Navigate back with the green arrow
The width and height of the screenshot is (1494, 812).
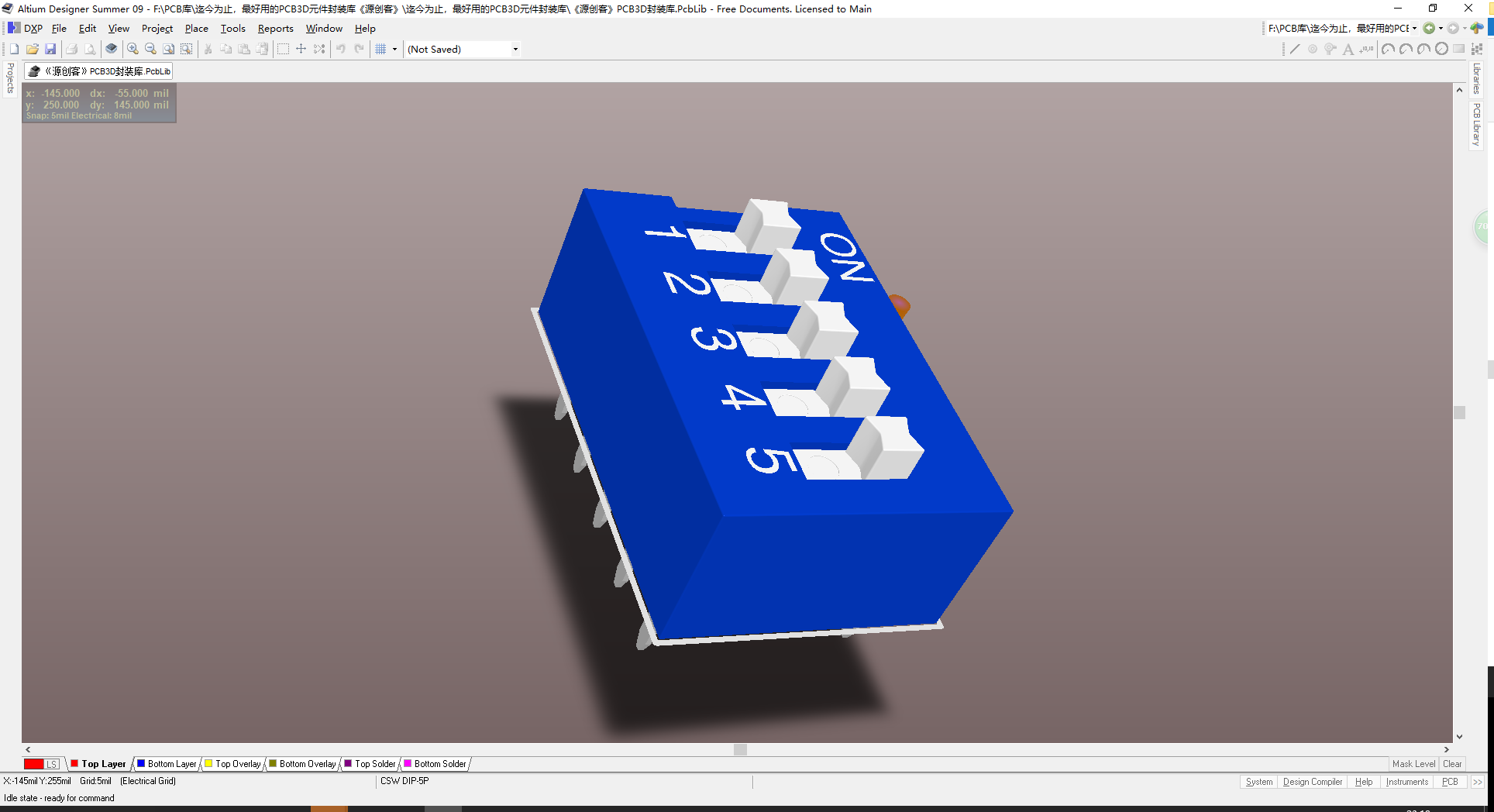(x=1429, y=29)
